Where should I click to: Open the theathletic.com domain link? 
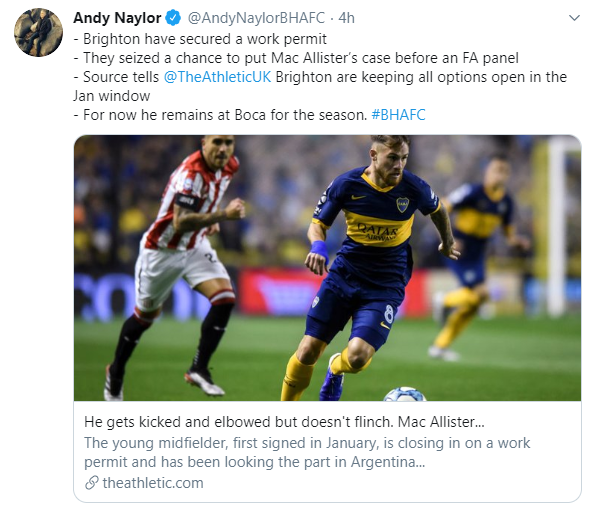pyautogui.click(x=153, y=483)
